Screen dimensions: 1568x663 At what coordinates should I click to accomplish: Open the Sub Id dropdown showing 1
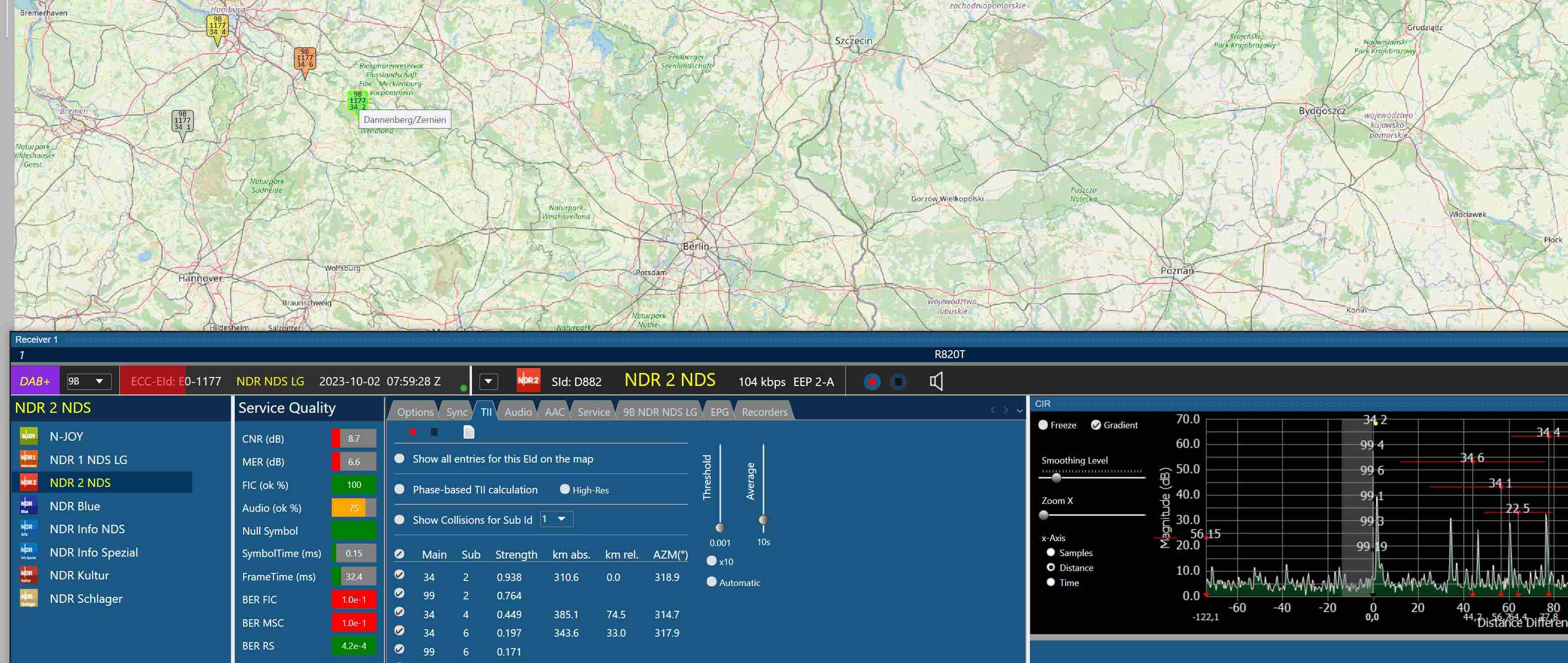coord(556,519)
